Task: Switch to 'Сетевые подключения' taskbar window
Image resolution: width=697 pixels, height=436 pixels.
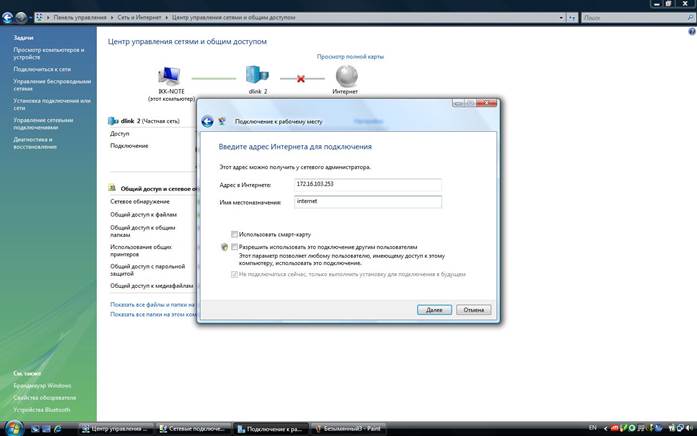Action: (193, 428)
